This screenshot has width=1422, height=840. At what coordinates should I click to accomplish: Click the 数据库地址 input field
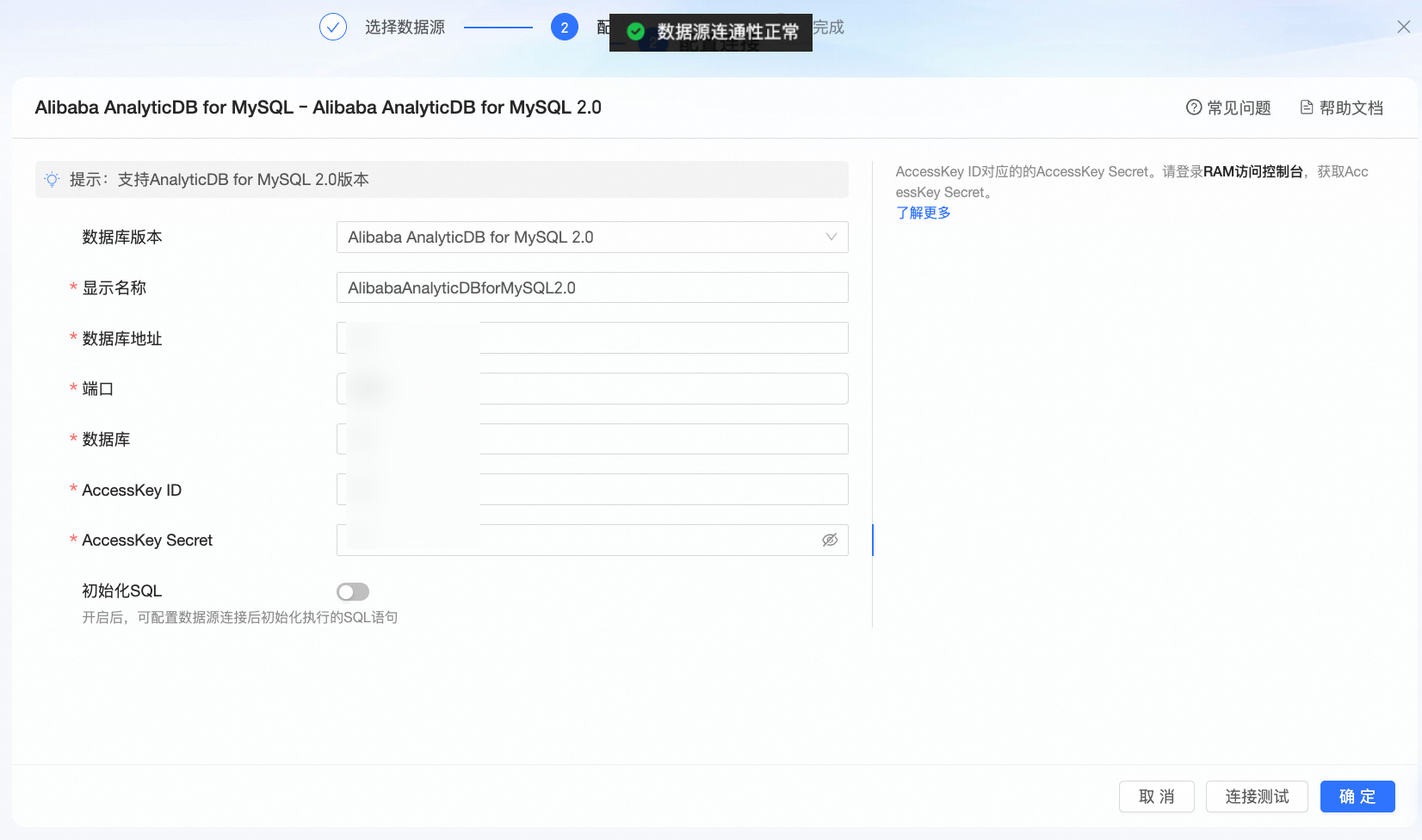pyautogui.click(x=592, y=338)
